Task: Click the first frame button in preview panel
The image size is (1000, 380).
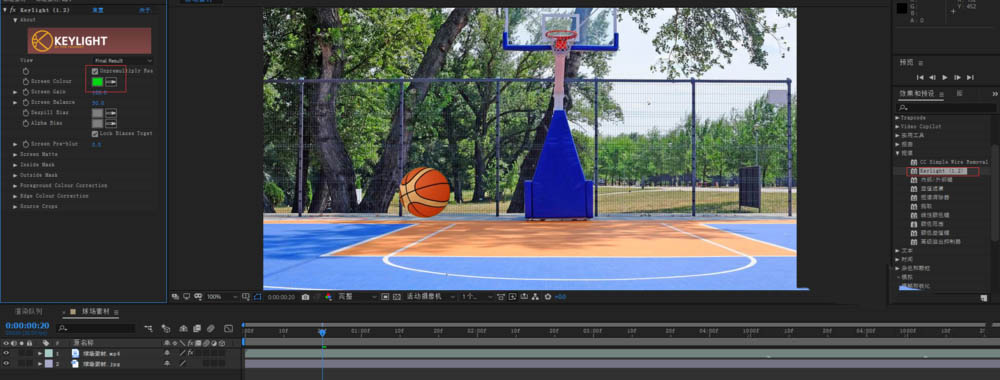Action: 920,77
